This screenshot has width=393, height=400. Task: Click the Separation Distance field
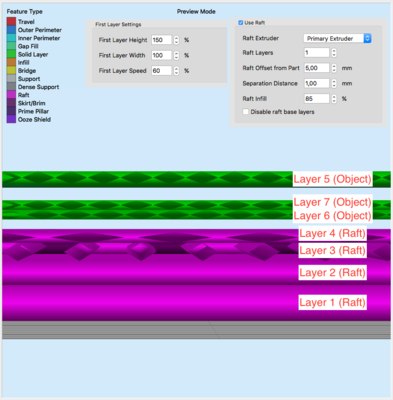(317, 83)
